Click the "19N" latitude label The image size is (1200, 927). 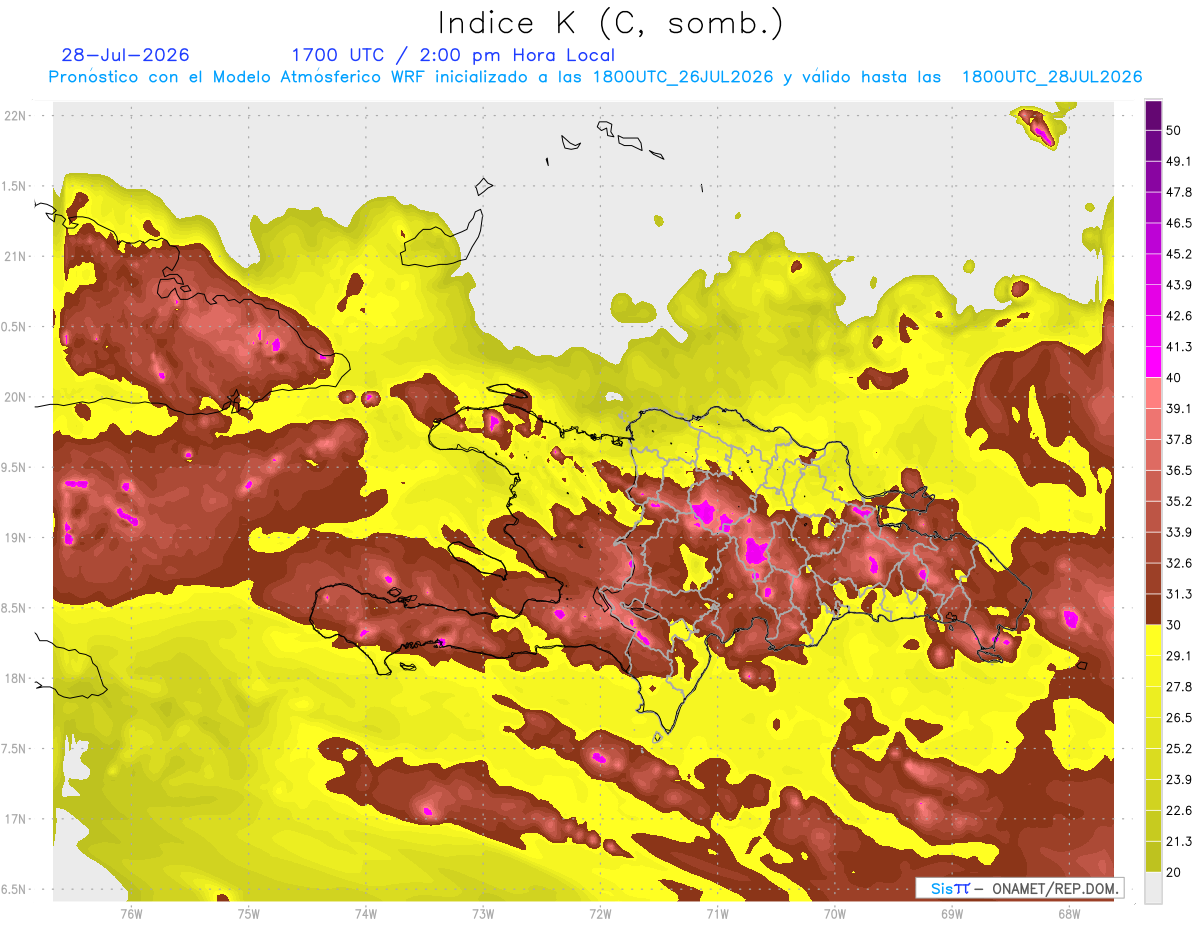[x=16, y=538]
